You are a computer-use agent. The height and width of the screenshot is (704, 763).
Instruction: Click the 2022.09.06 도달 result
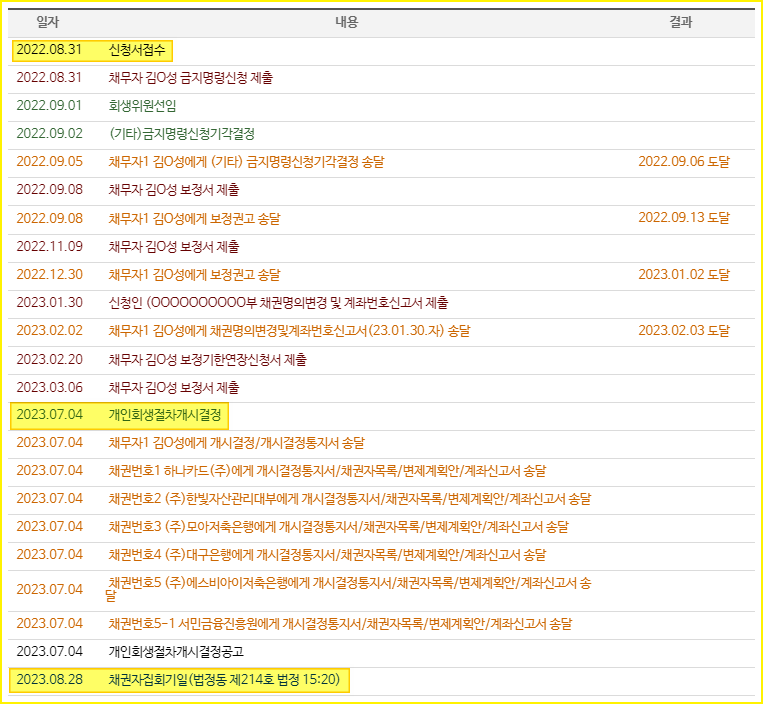684,162
